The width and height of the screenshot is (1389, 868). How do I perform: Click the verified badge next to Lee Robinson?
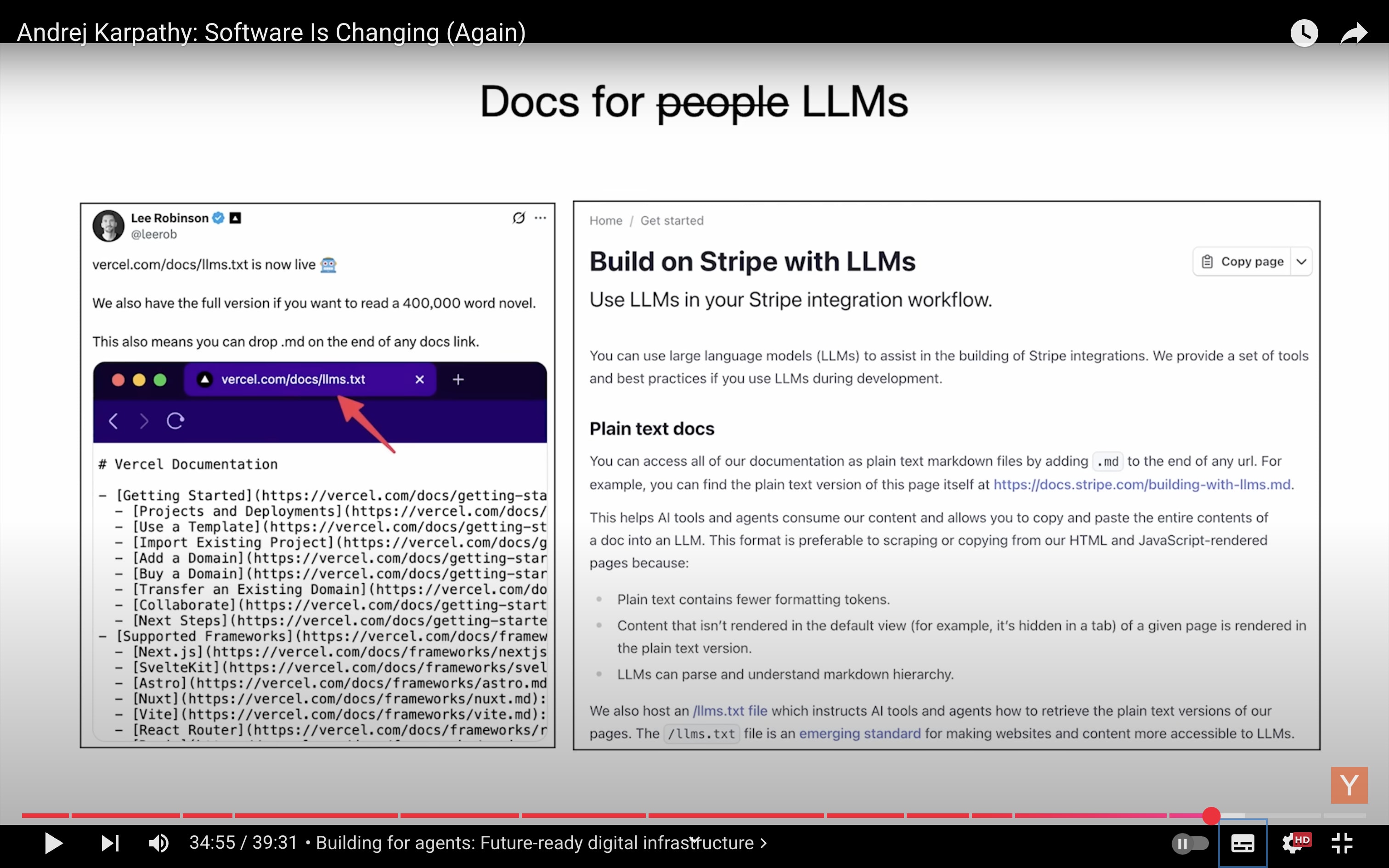(218, 218)
